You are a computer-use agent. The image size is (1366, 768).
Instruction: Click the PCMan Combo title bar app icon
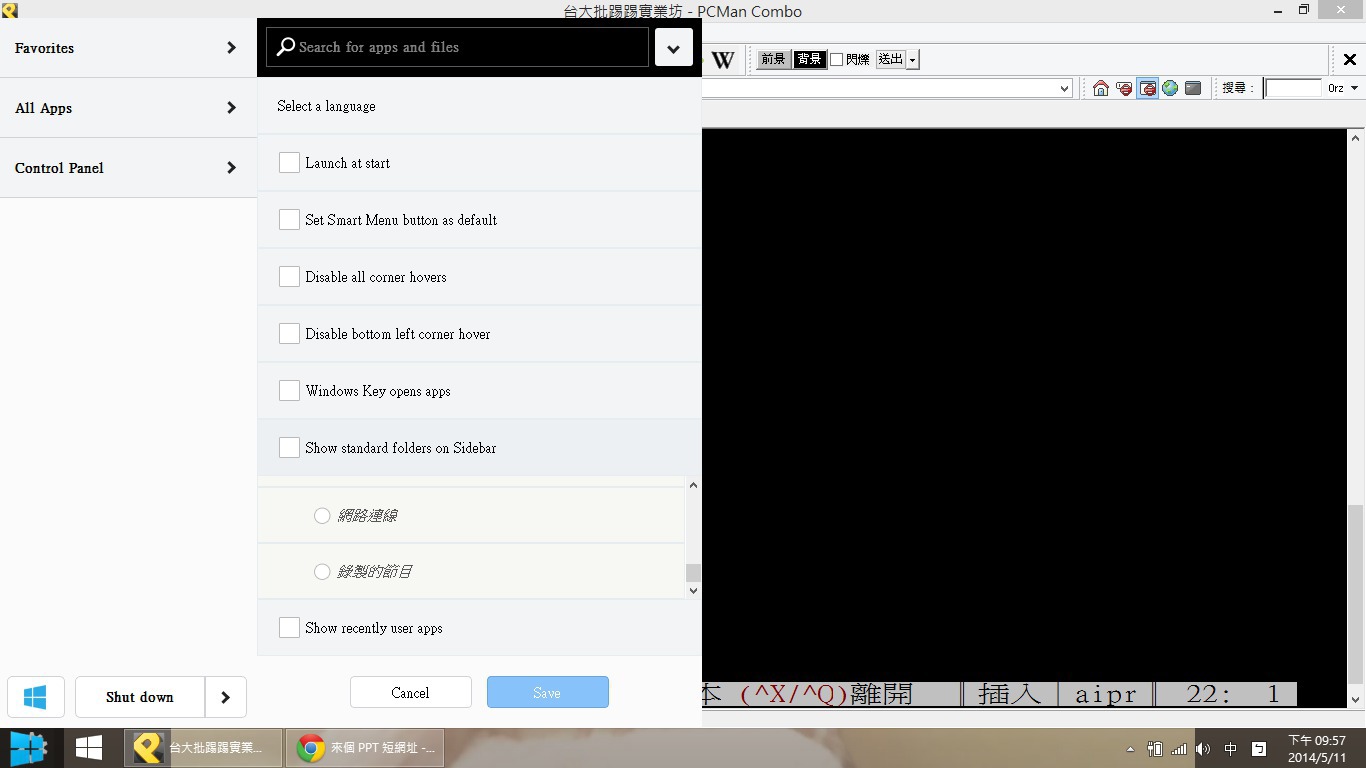pos(9,10)
